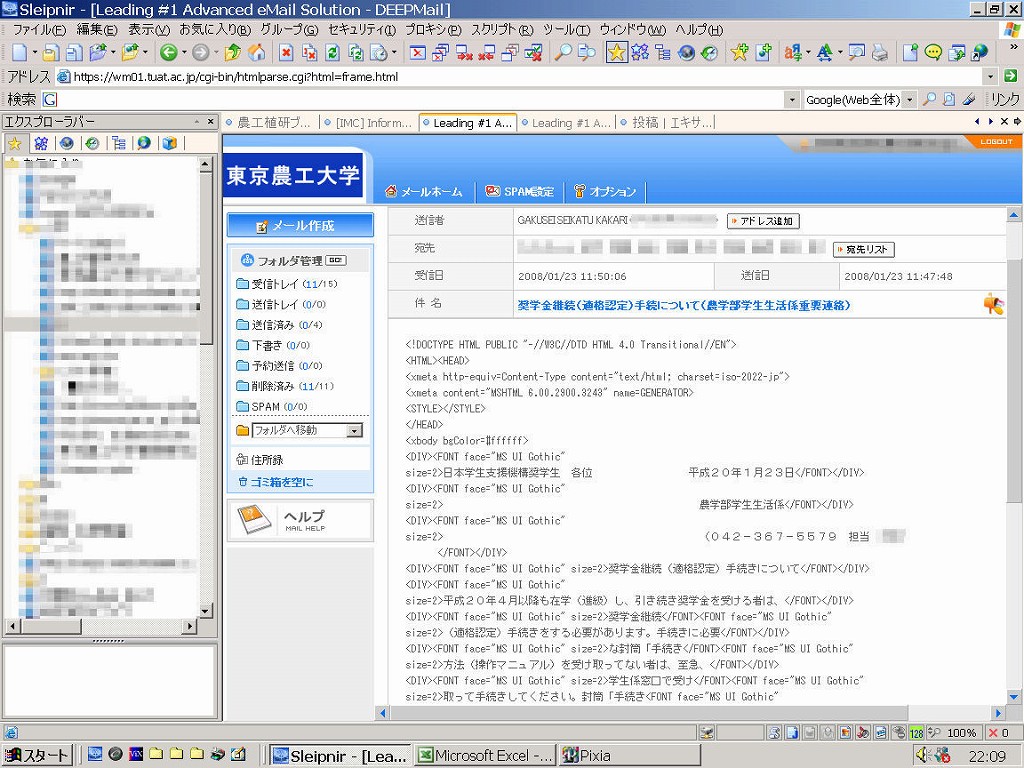The width and height of the screenshot is (1024, 768).
Task: Click the Stop loading red X page icon
Action: click(286, 52)
